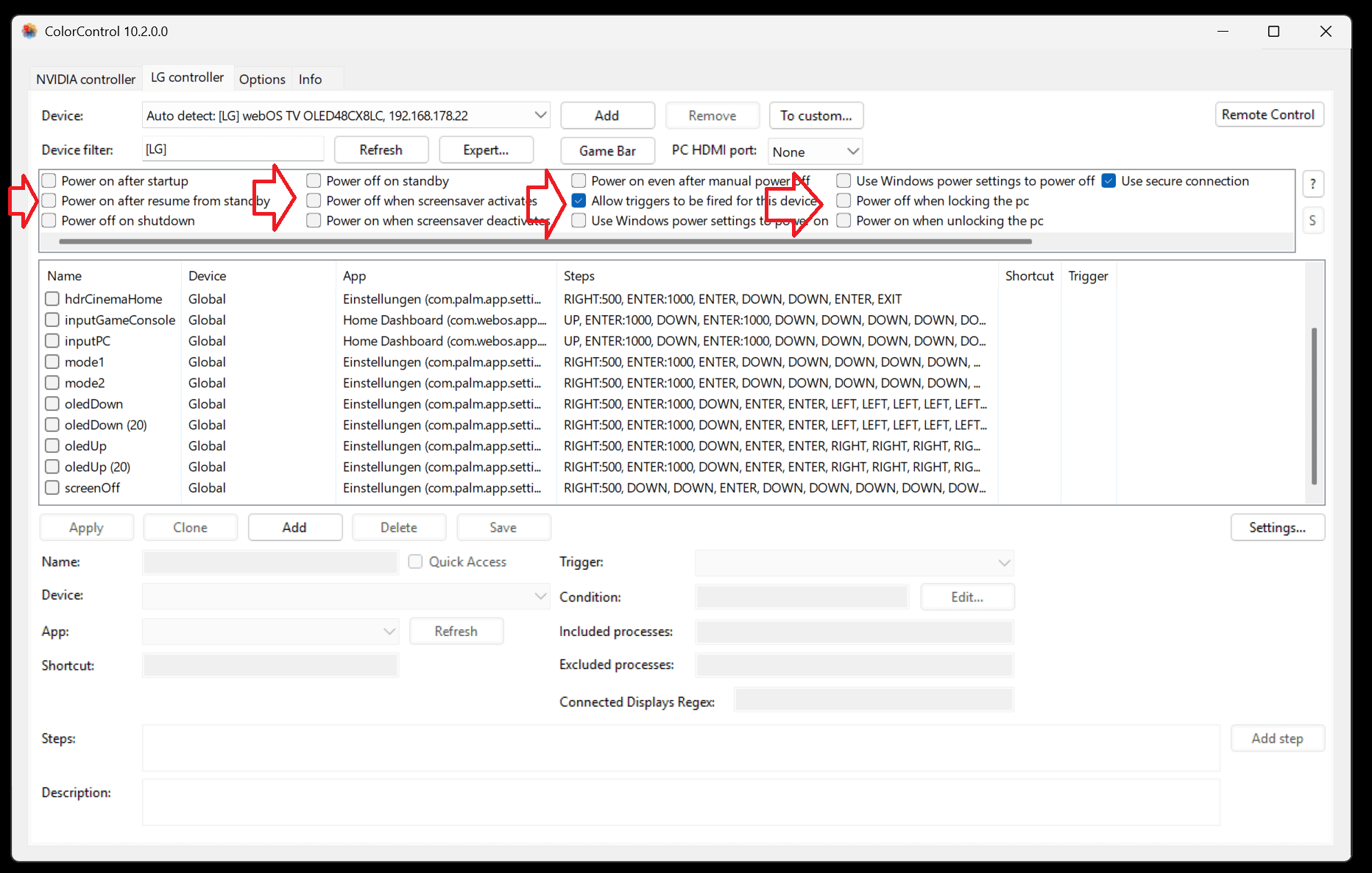Check Power on when screensaver deactivates

click(314, 220)
